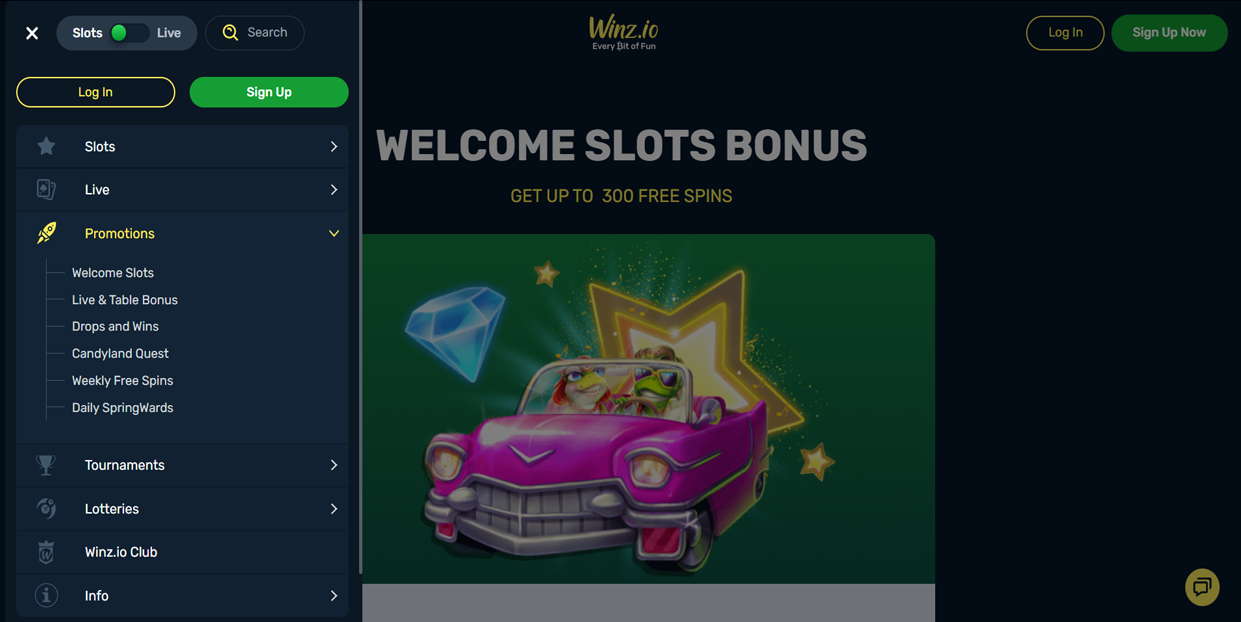Click the Promotions rocket icon
The width and height of the screenshot is (1241, 622).
pyautogui.click(x=46, y=233)
